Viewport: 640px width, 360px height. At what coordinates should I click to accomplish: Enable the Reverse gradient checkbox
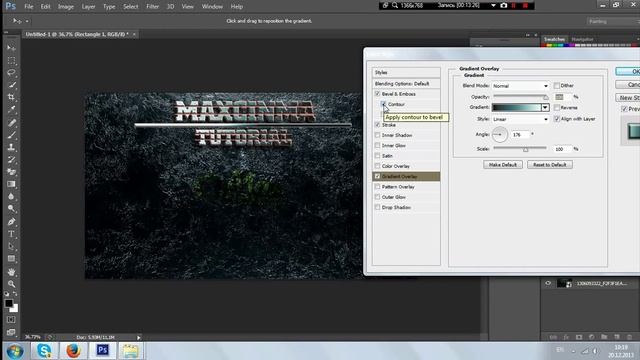coord(557,108)
